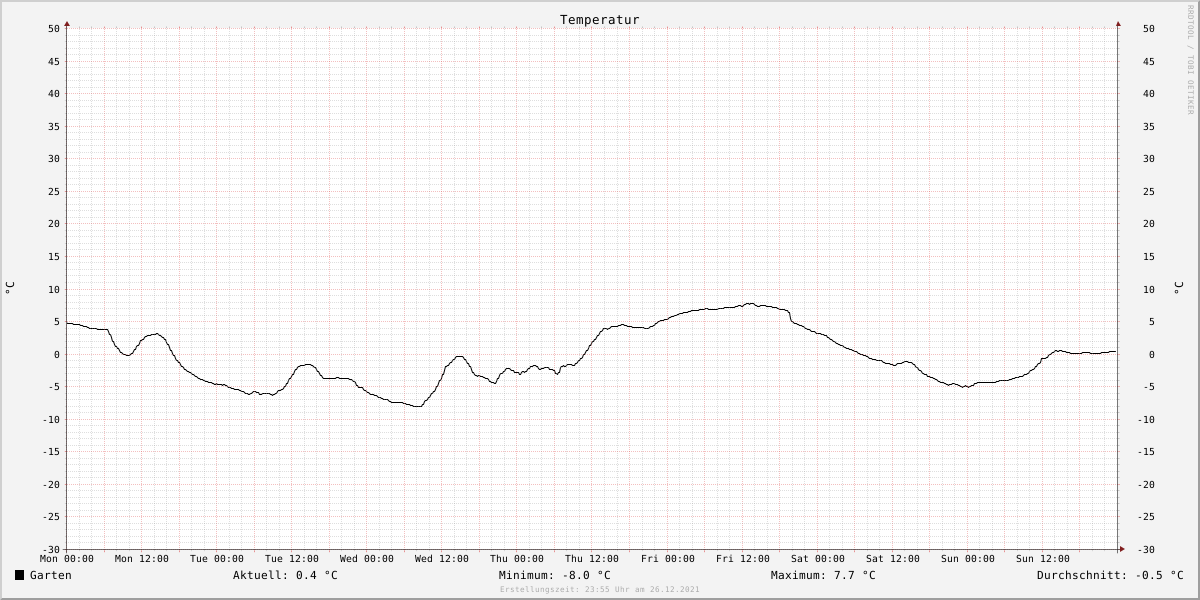Click the Fri 00:00 axis label
Screen dimensions: 1200x600
coord(668,559)
